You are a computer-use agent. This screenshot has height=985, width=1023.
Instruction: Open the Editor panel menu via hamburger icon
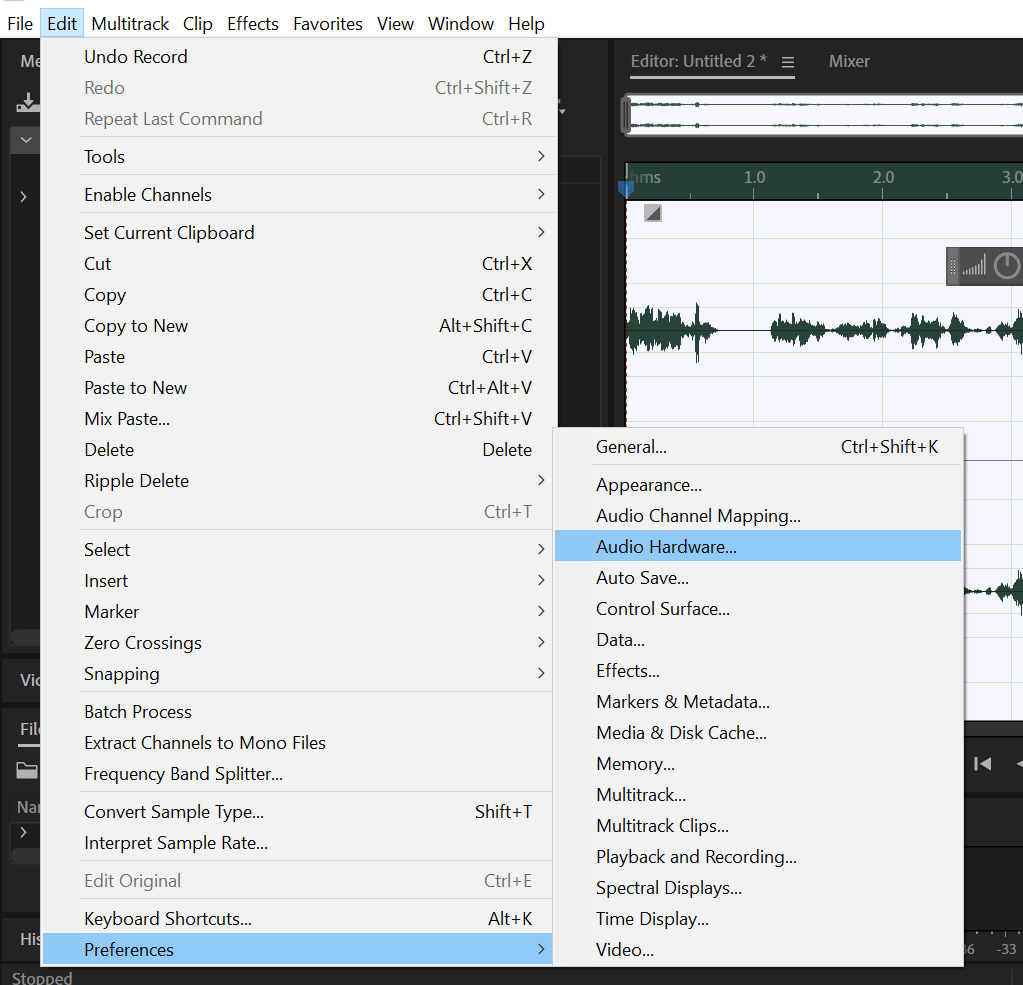[790, 61]
